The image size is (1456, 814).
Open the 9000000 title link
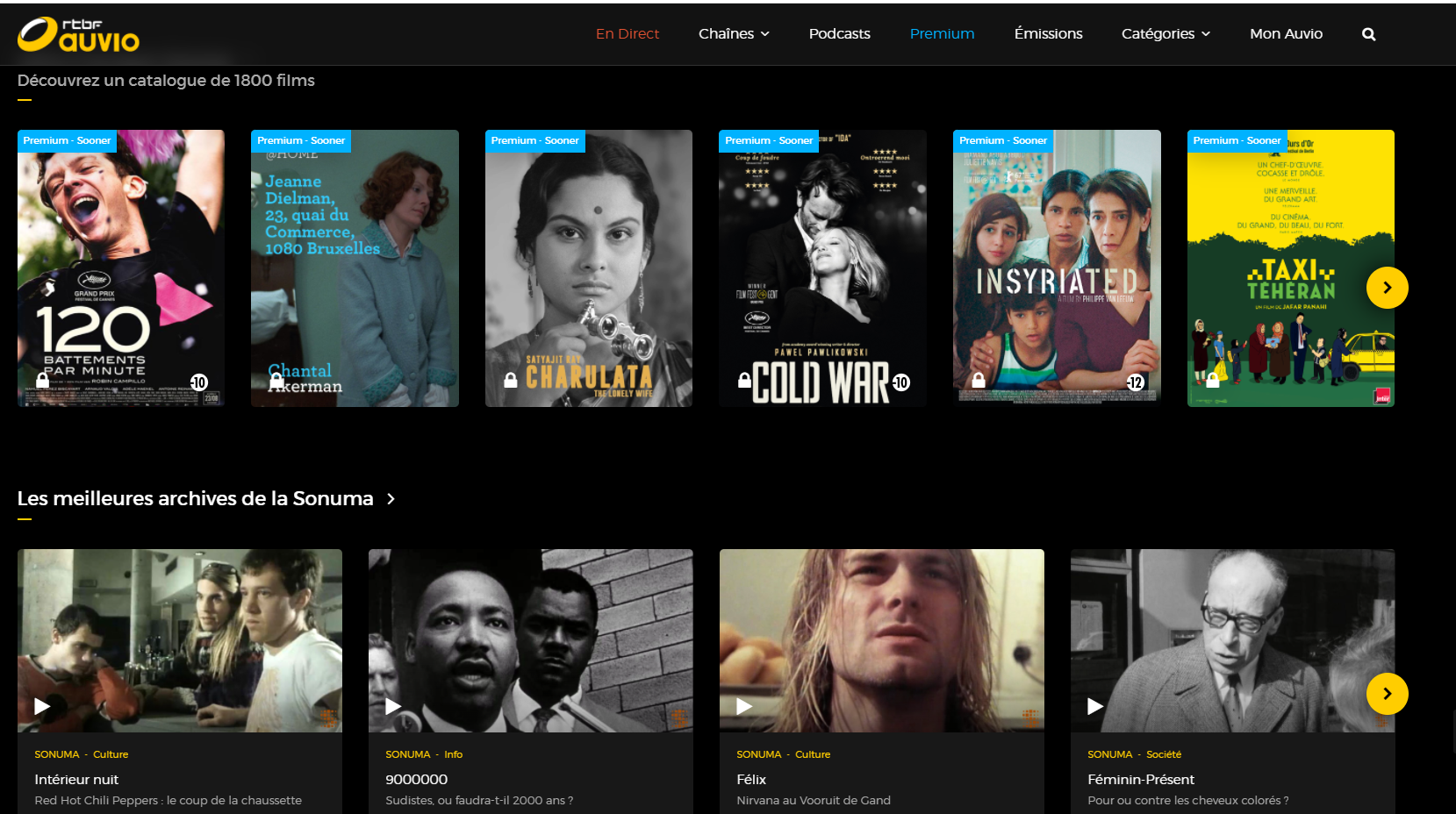[416, 780]
